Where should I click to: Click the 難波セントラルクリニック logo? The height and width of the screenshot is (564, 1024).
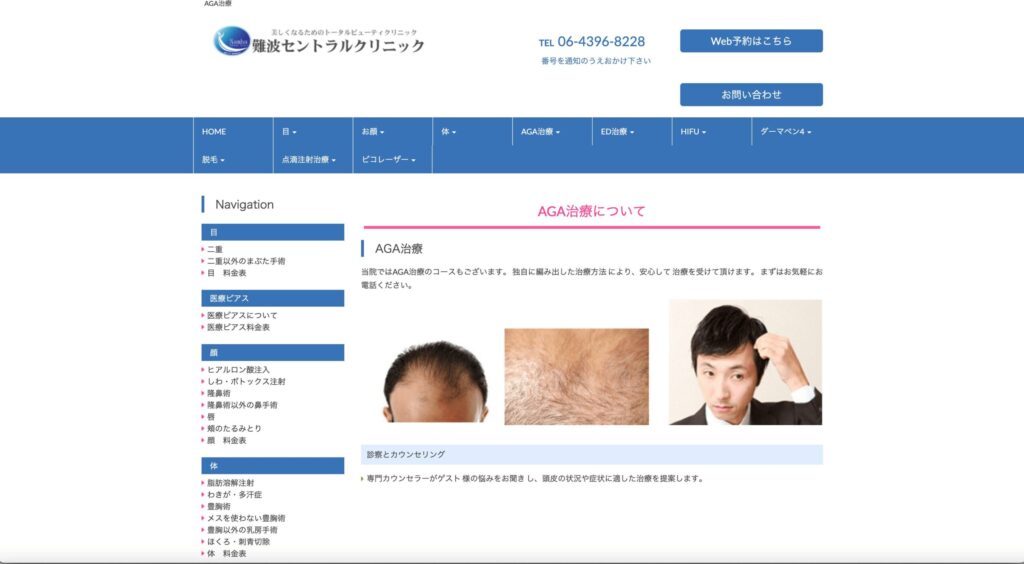click(319, 41)
